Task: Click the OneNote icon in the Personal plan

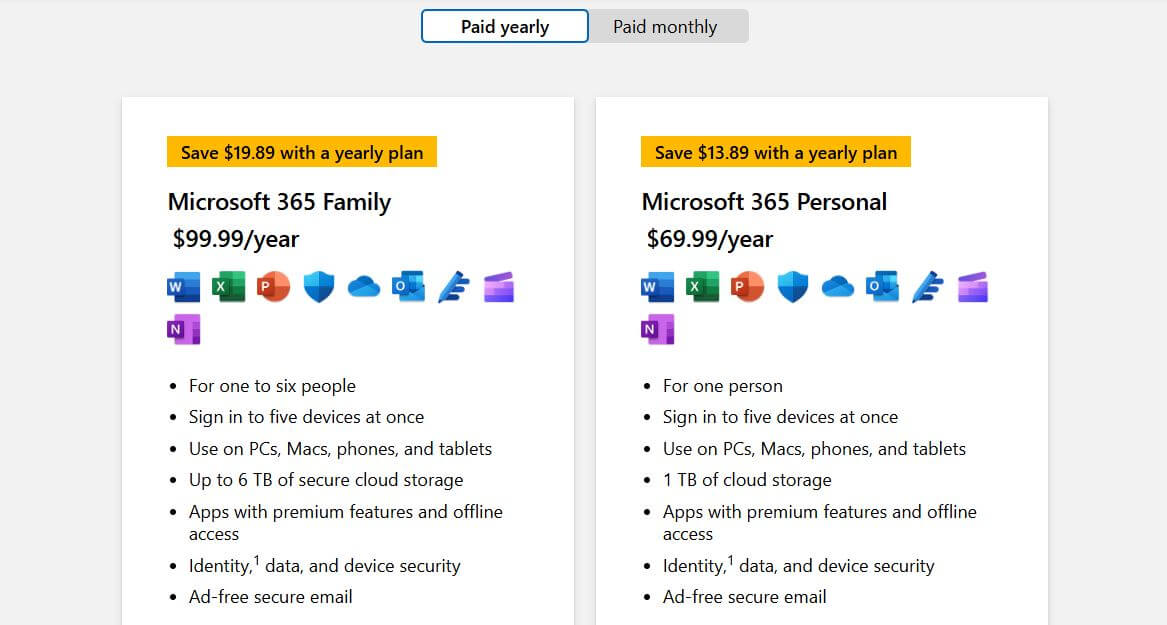Action: point(657,328)
